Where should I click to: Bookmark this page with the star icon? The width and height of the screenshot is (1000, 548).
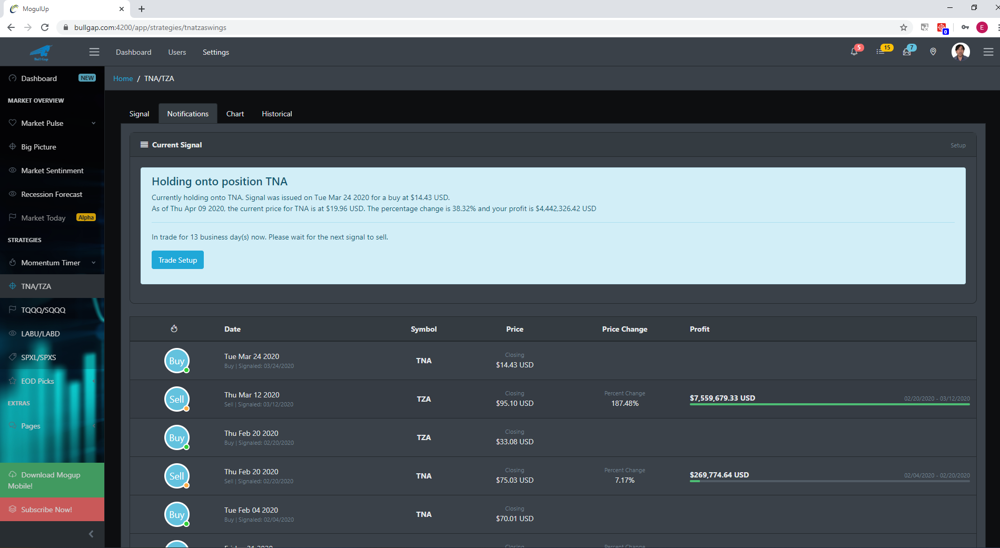coord(904,27)
